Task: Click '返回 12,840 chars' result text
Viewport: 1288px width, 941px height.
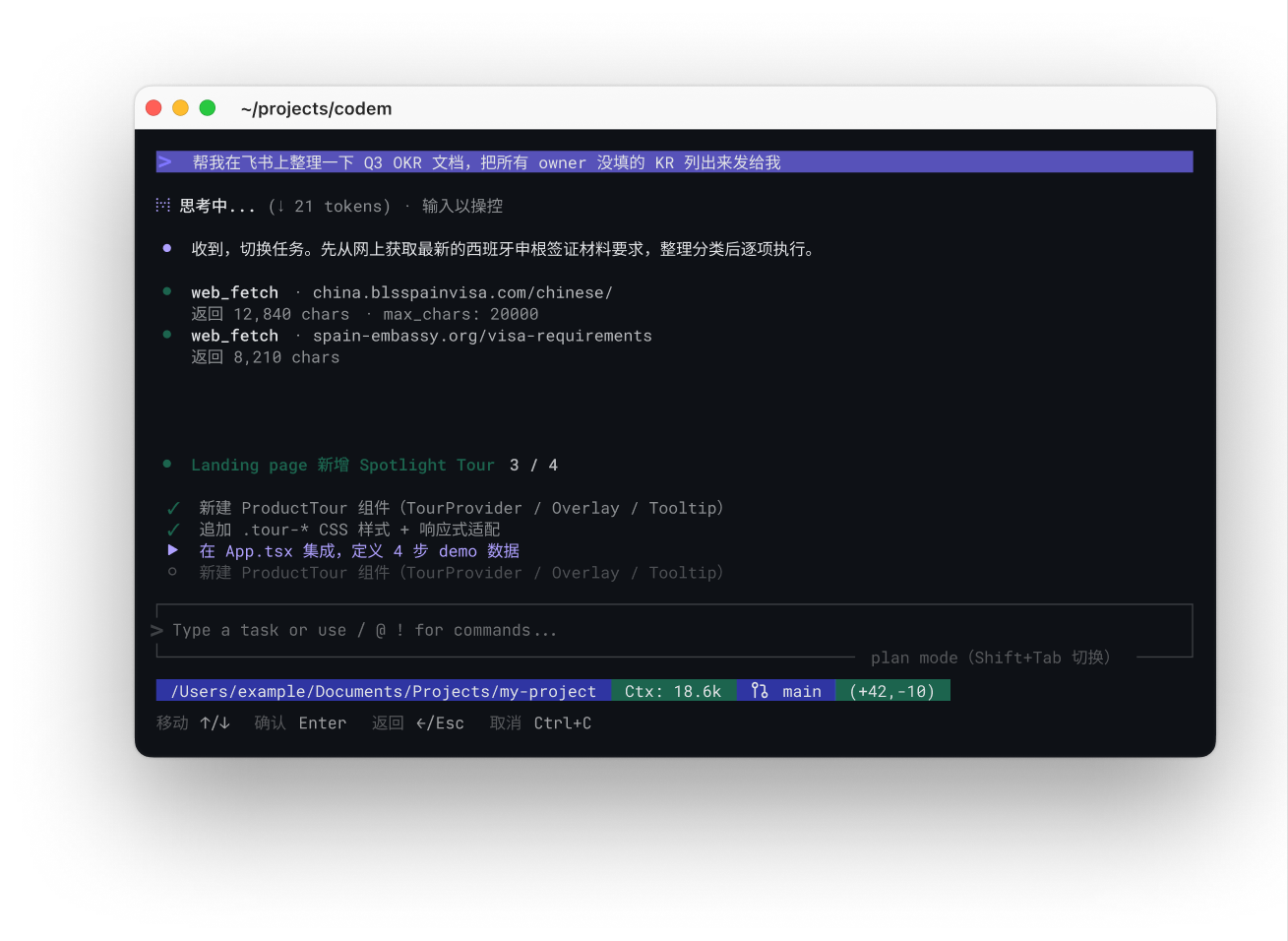Action: coord(271,314)
